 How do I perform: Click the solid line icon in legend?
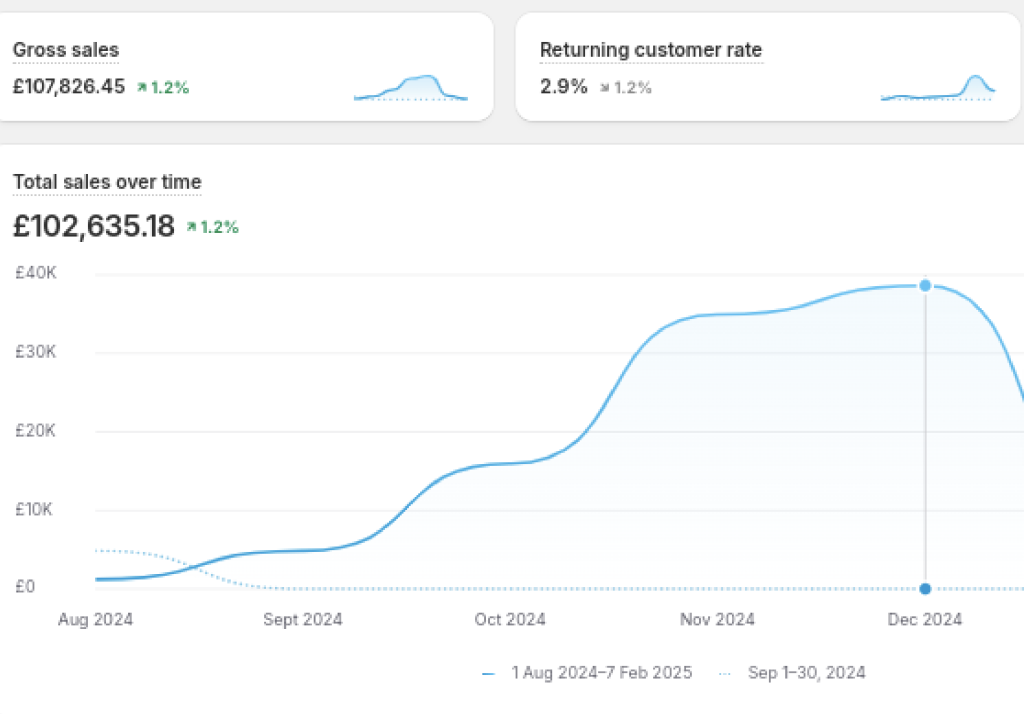click(488, 673)
